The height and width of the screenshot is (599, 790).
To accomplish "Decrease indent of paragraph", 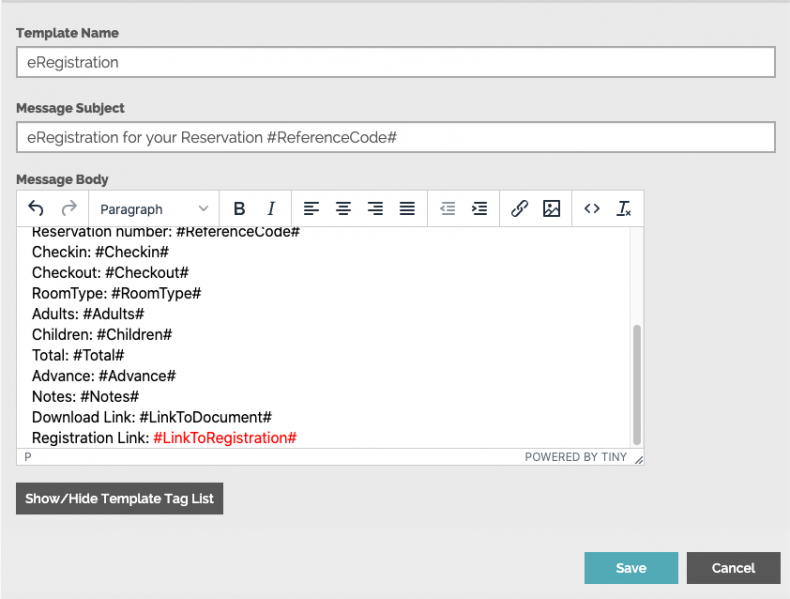I will [x=447, y=209].
